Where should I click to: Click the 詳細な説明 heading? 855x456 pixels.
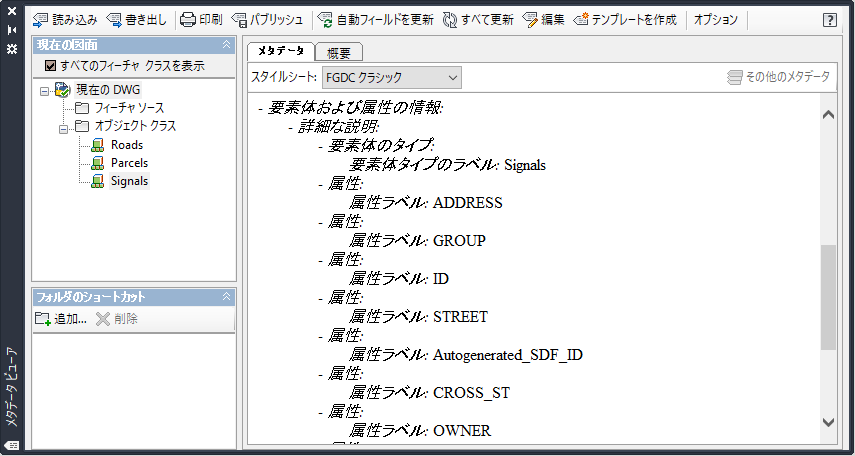339,127
